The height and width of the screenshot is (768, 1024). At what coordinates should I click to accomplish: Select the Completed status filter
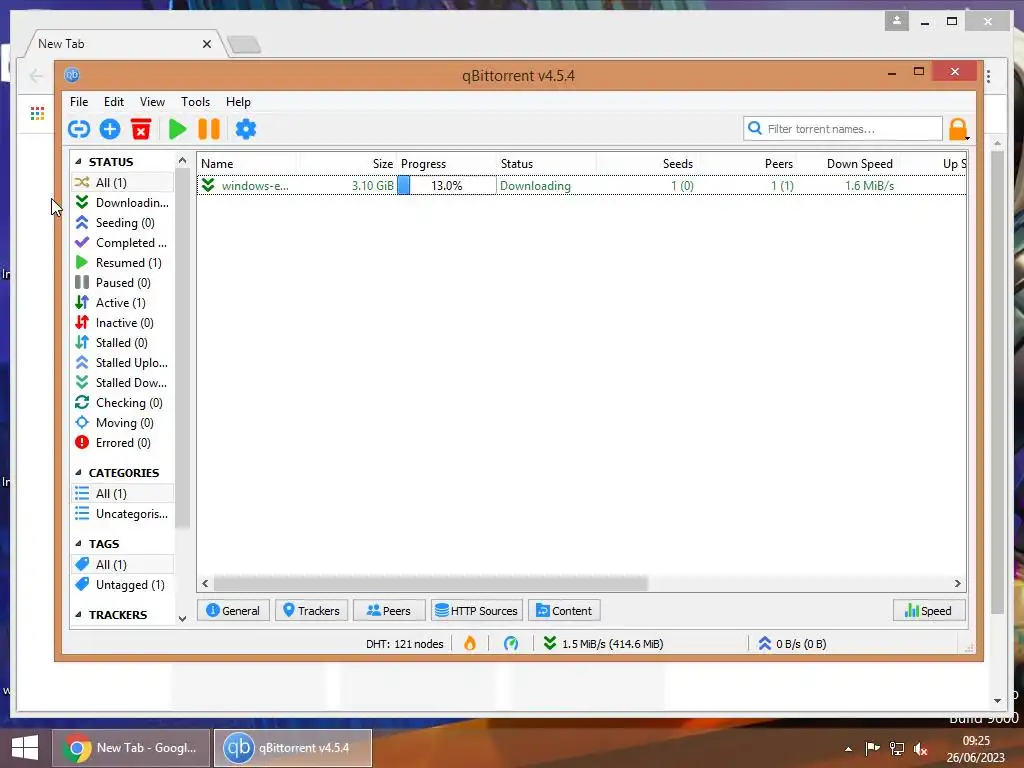[122, 243]
